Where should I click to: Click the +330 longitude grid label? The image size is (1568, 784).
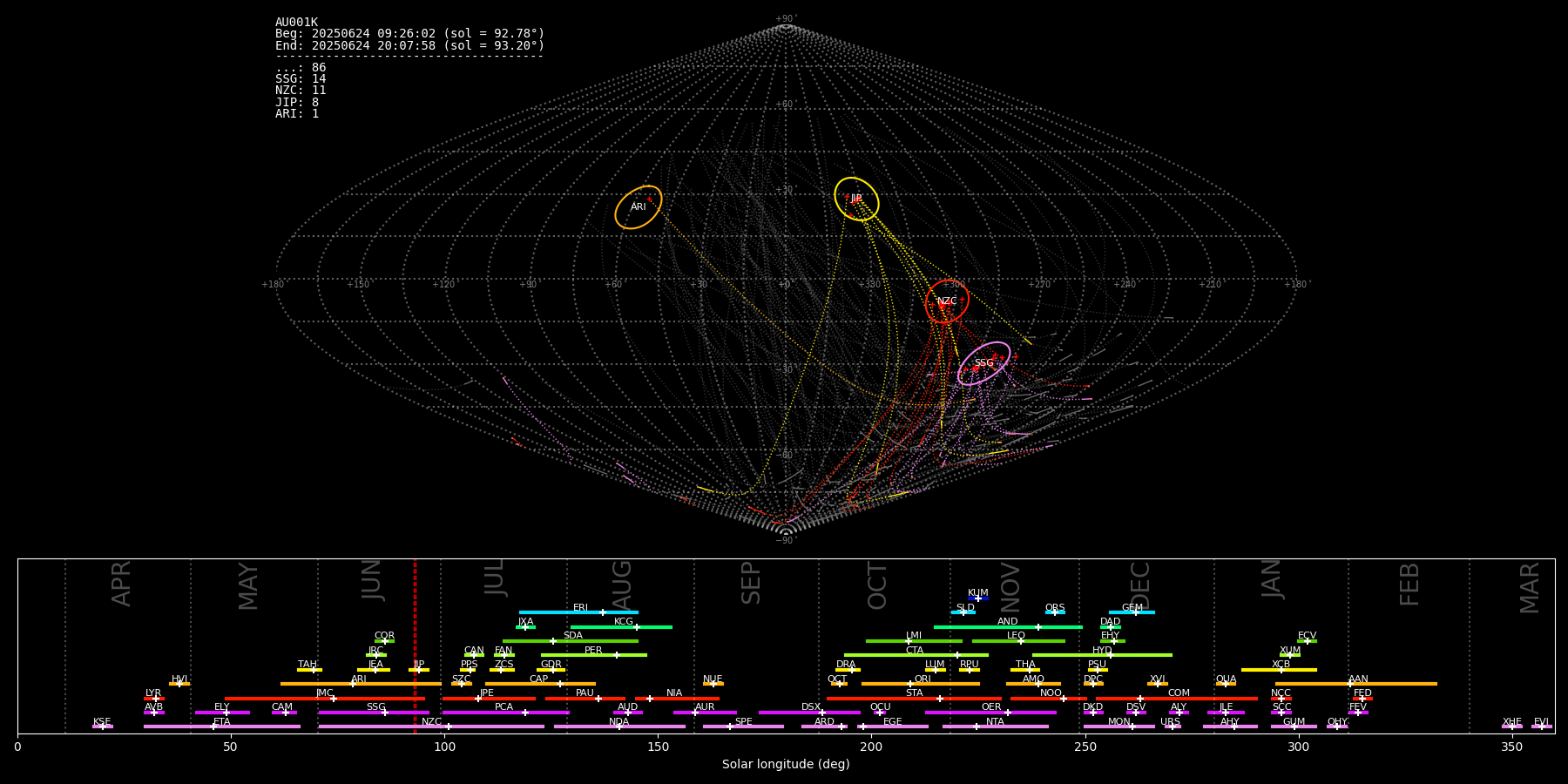pos(869,285)
